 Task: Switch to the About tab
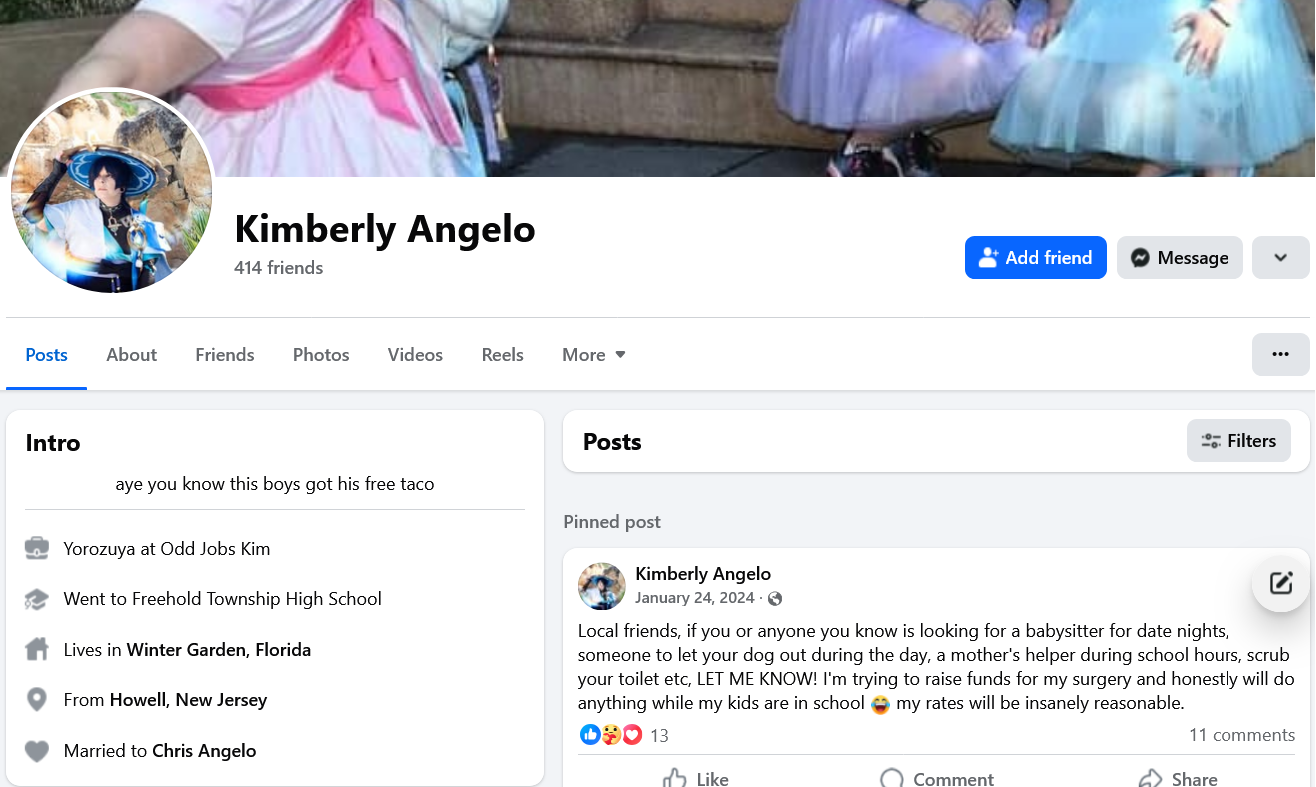[131, 355]
